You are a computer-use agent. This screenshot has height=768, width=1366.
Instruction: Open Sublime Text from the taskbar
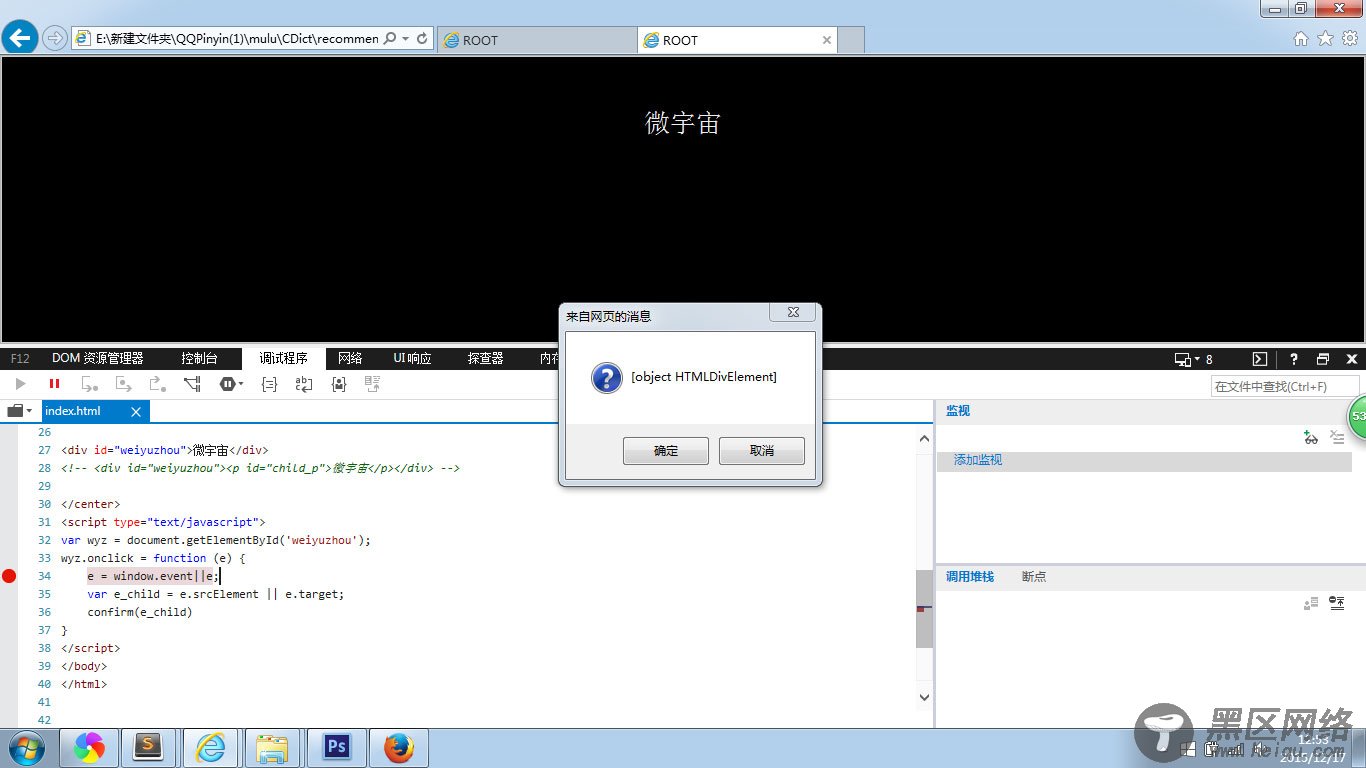[x=149, y=748]
